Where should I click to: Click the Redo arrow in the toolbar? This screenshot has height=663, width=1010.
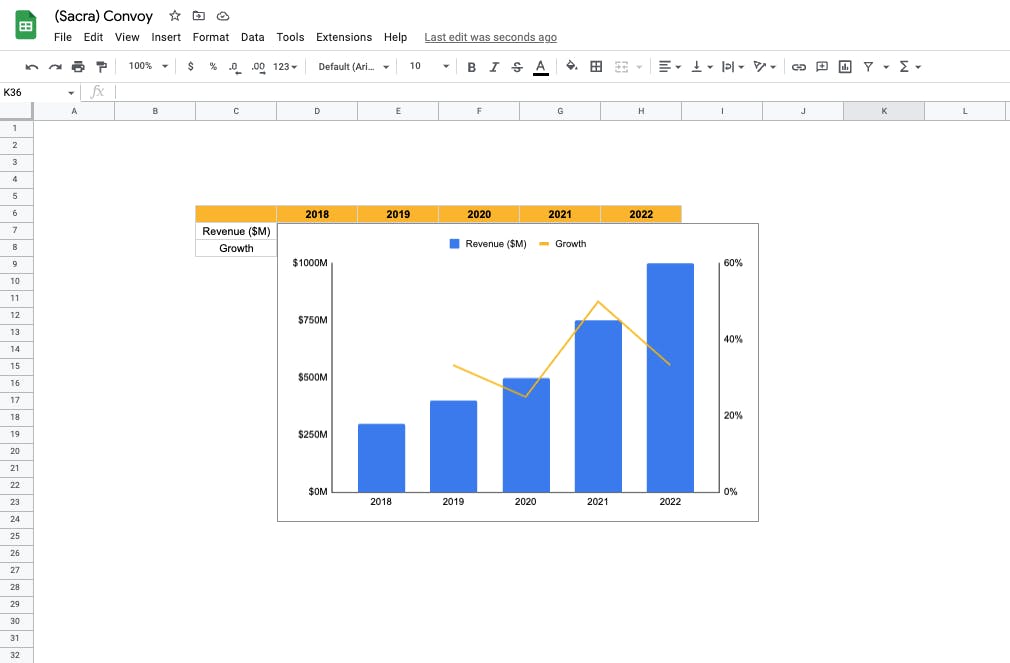55,66
